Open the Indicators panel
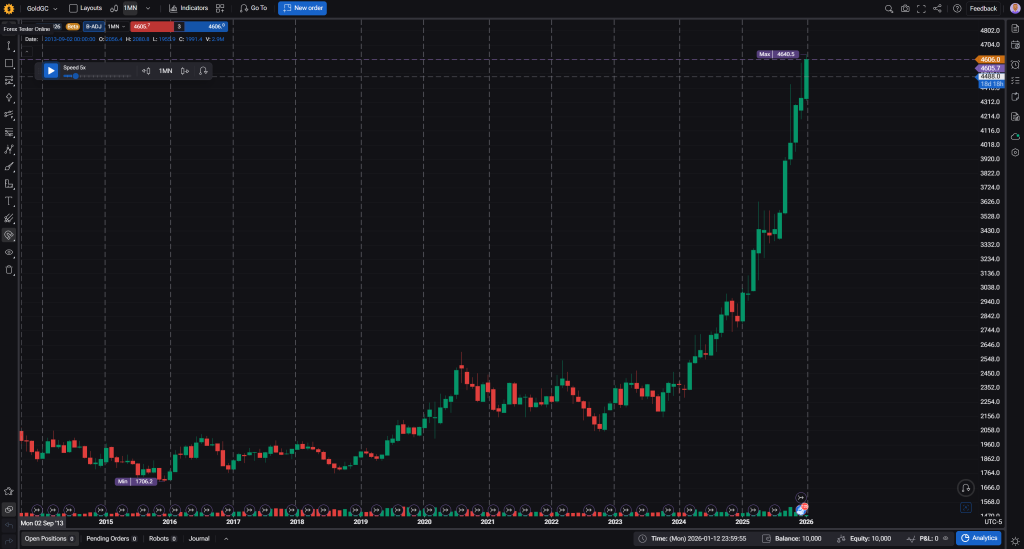1024x549 pixels. [x=188, y=8]
